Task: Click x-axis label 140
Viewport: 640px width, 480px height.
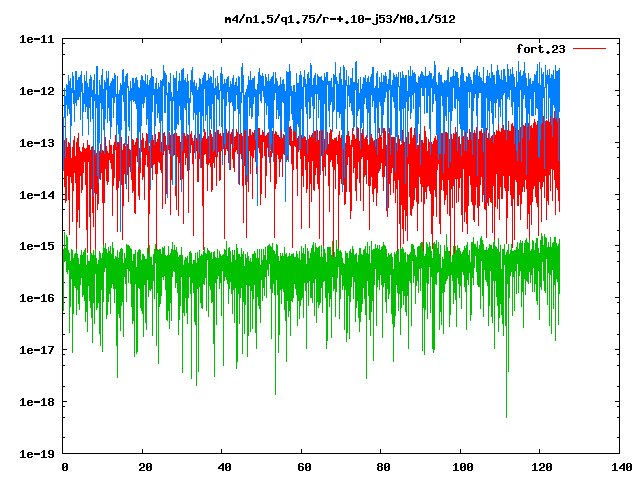Action: (x=622, y=467)
